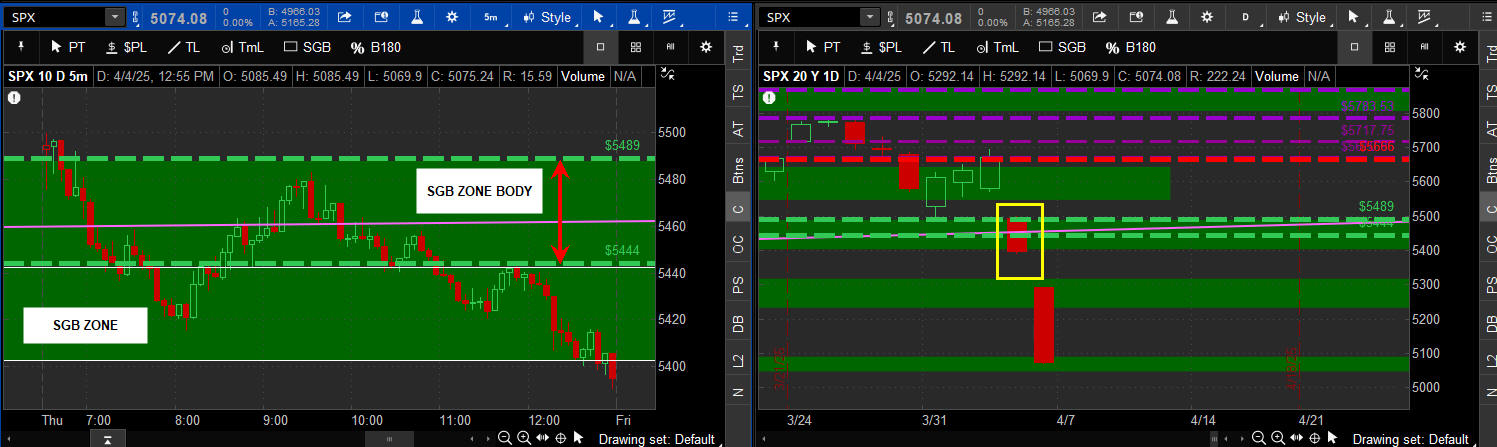Open the SPX symbol dropdown in left chart
Image resolution: width=1497 pixels, height=447 pixels.
coord(114,17)
